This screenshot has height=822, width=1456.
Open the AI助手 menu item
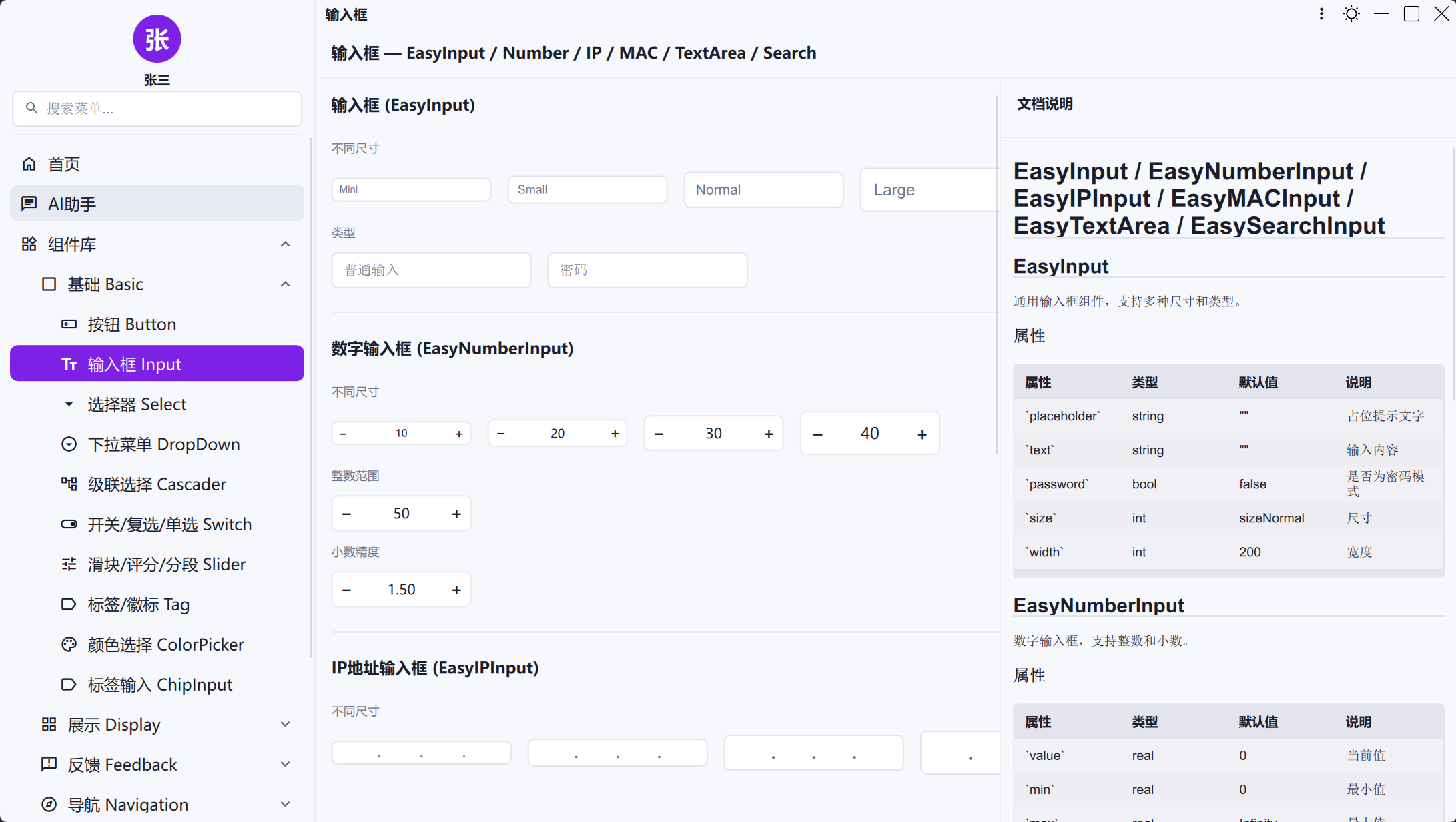coord(157,203)
